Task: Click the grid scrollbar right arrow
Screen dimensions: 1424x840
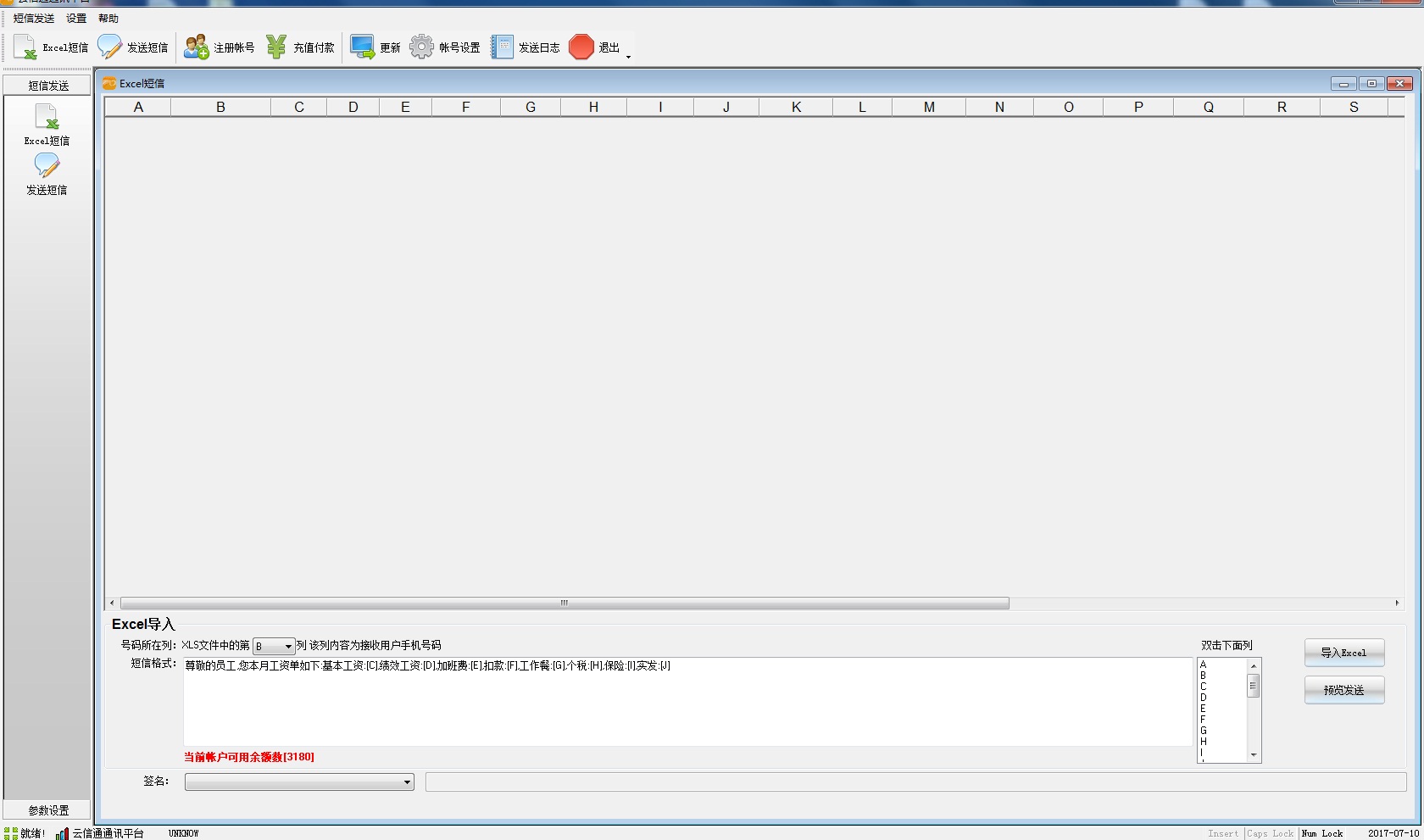Action: click(1397, 604)
